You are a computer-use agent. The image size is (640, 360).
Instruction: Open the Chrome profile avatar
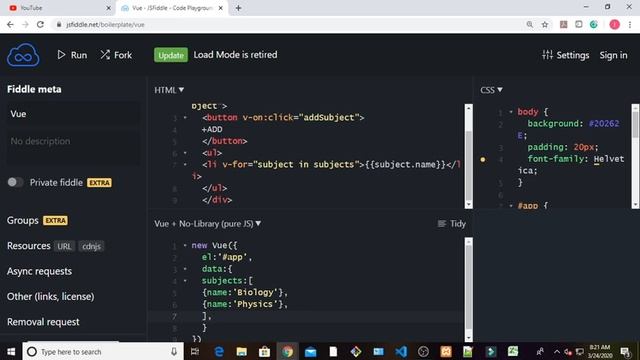[x=614, y=24]
